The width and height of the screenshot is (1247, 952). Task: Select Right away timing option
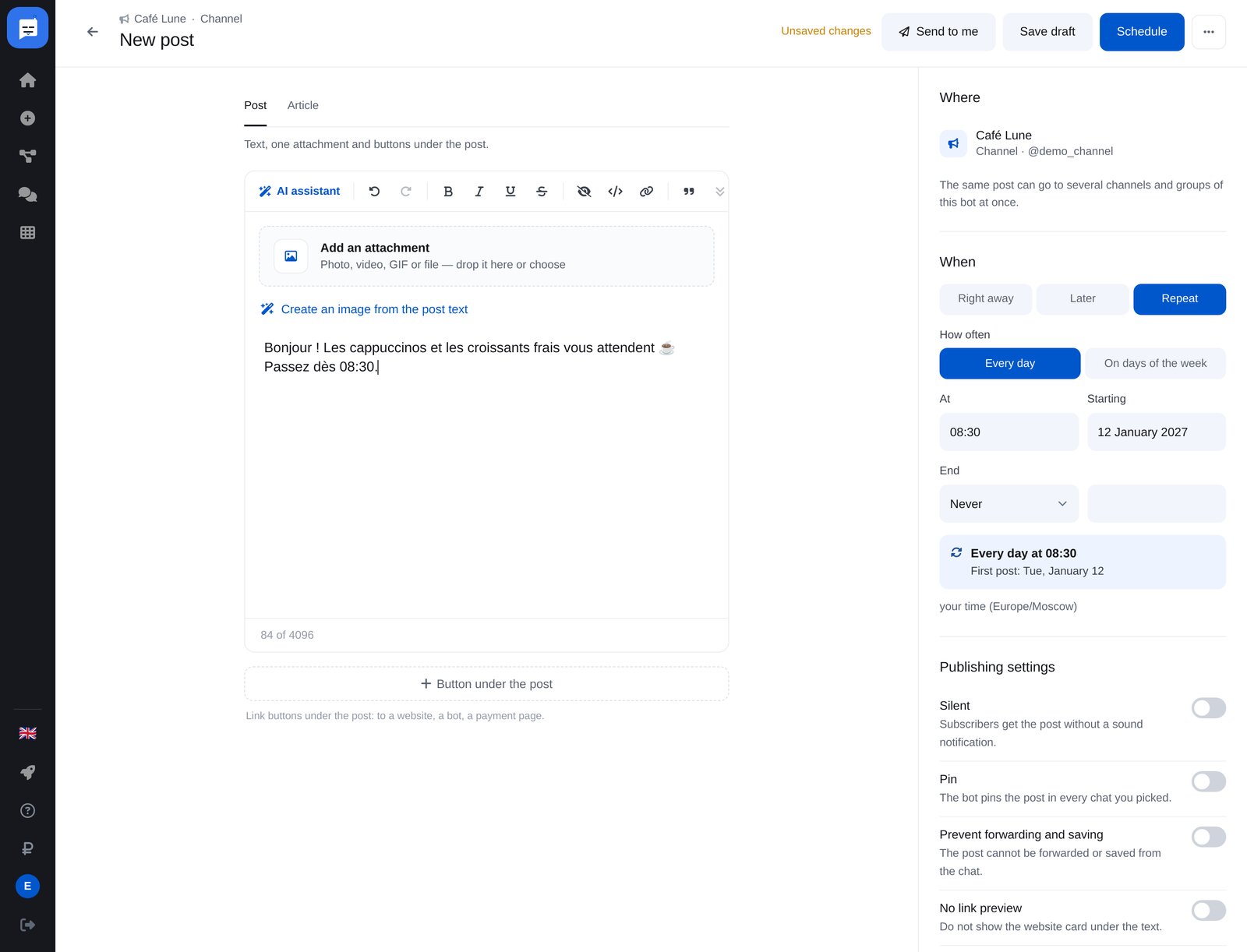point(985,299)
